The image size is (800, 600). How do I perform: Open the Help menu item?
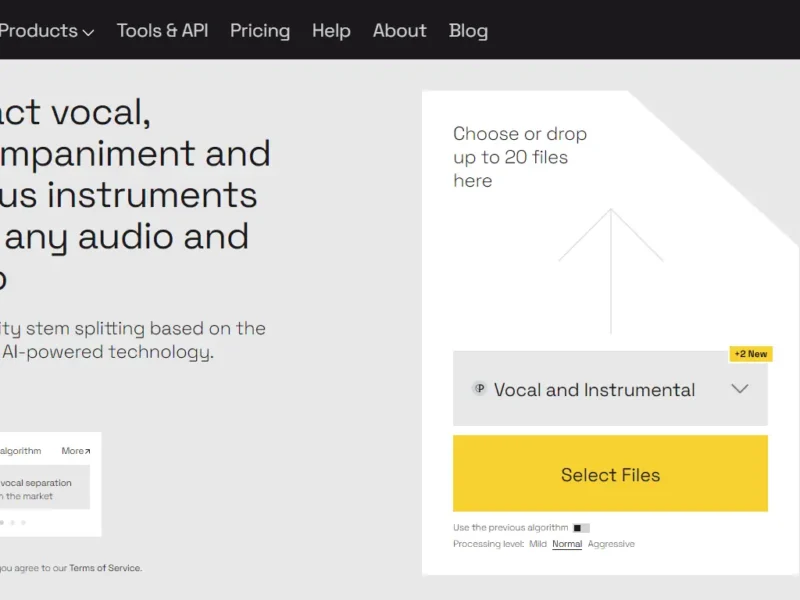pos(331,30)
